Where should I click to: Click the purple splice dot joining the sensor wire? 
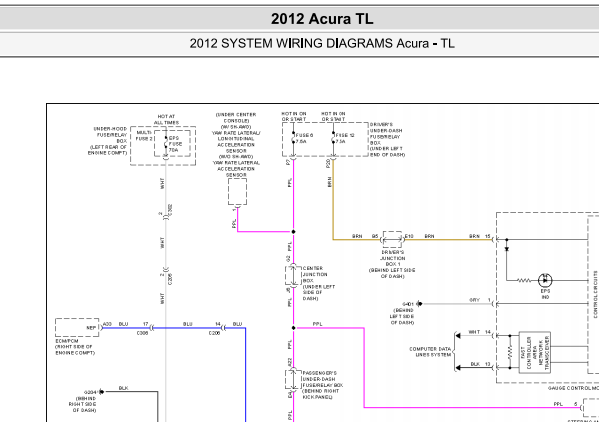click(293, 232)
